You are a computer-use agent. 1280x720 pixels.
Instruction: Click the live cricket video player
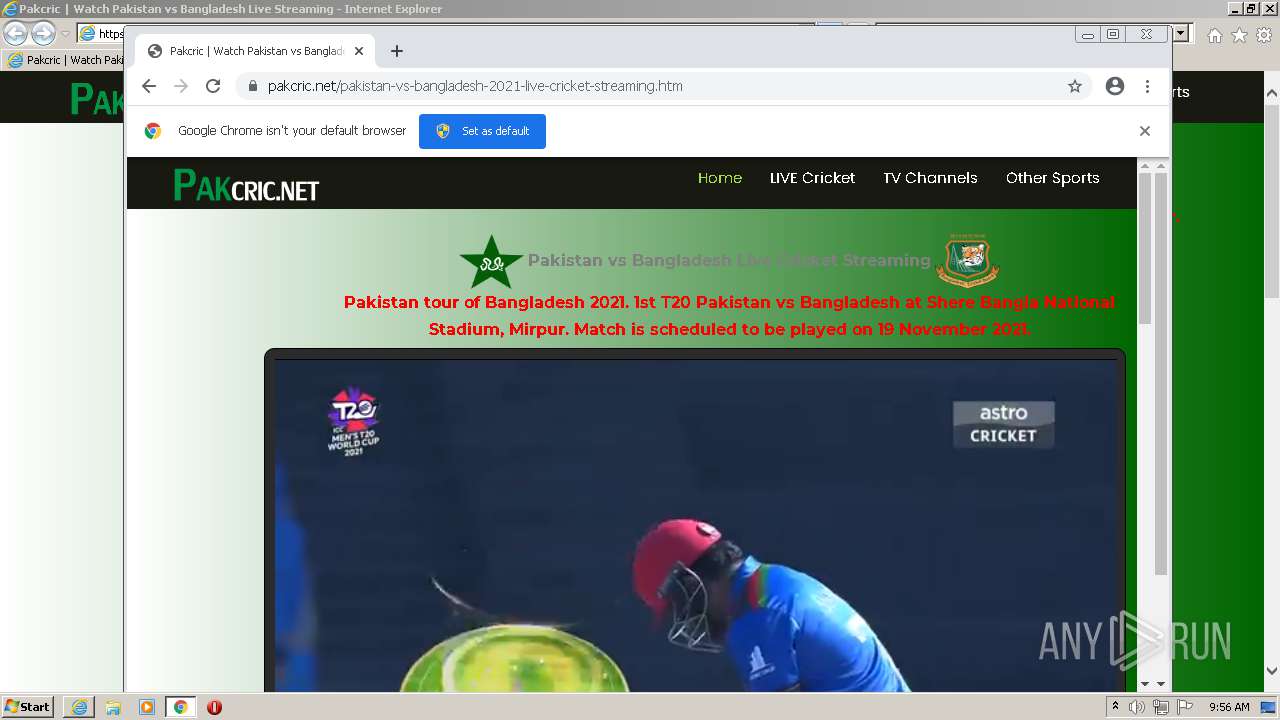click(695, 525)
